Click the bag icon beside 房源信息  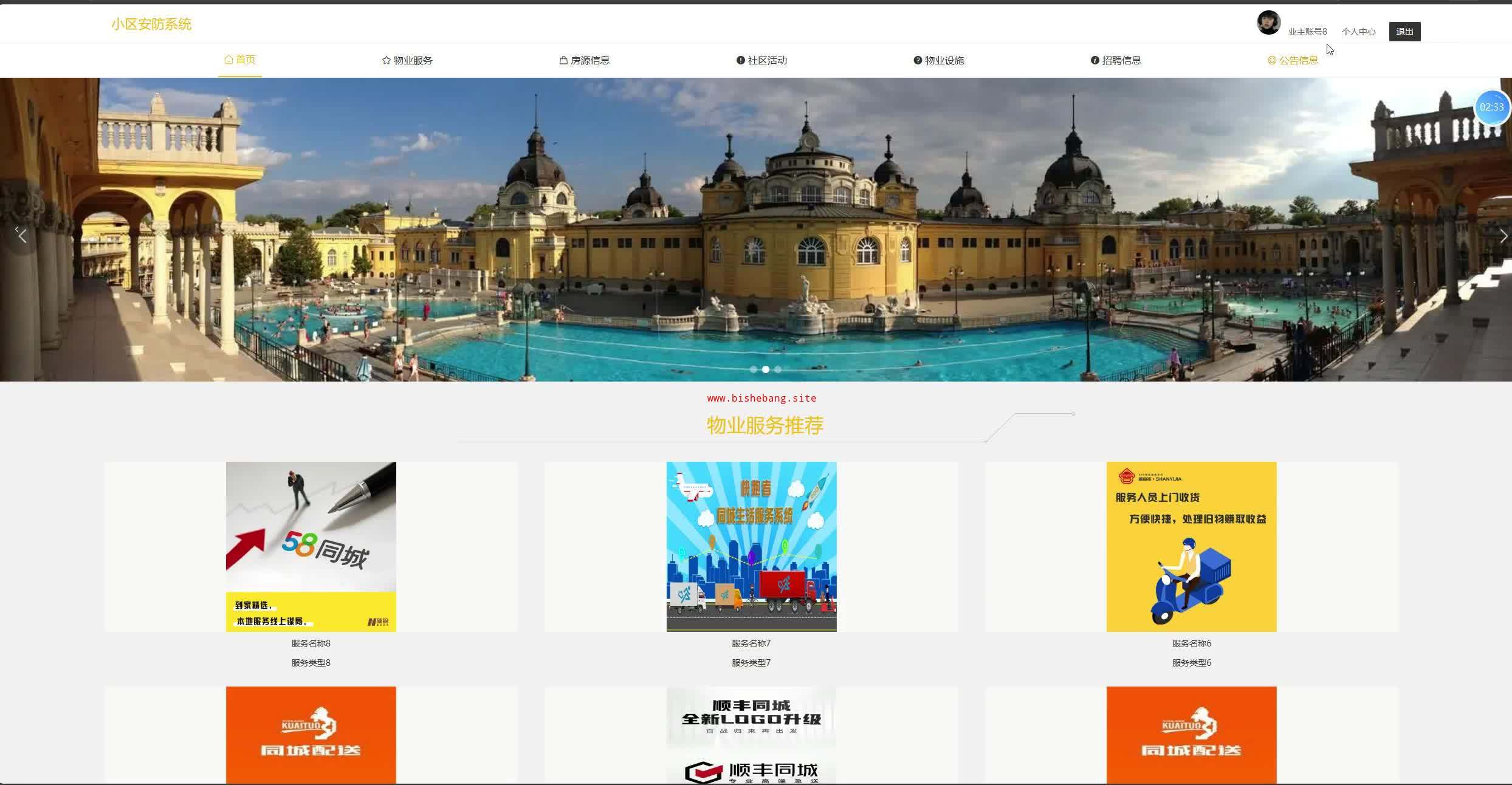click(563, 60)
